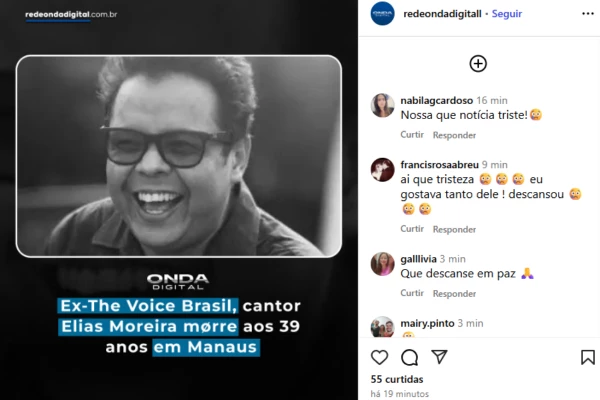600x400 pixels.
Task: Open francisrosaabreu's profile avatar
Action: coord(382,169)
